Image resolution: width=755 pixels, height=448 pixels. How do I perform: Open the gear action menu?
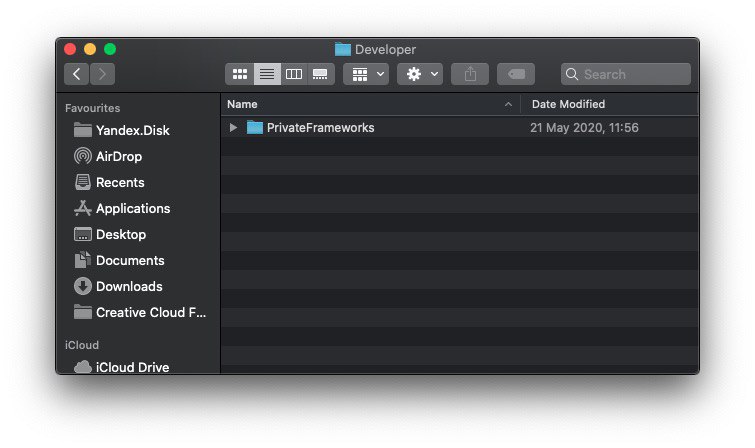pyautogui.click(x=420, y=74)
